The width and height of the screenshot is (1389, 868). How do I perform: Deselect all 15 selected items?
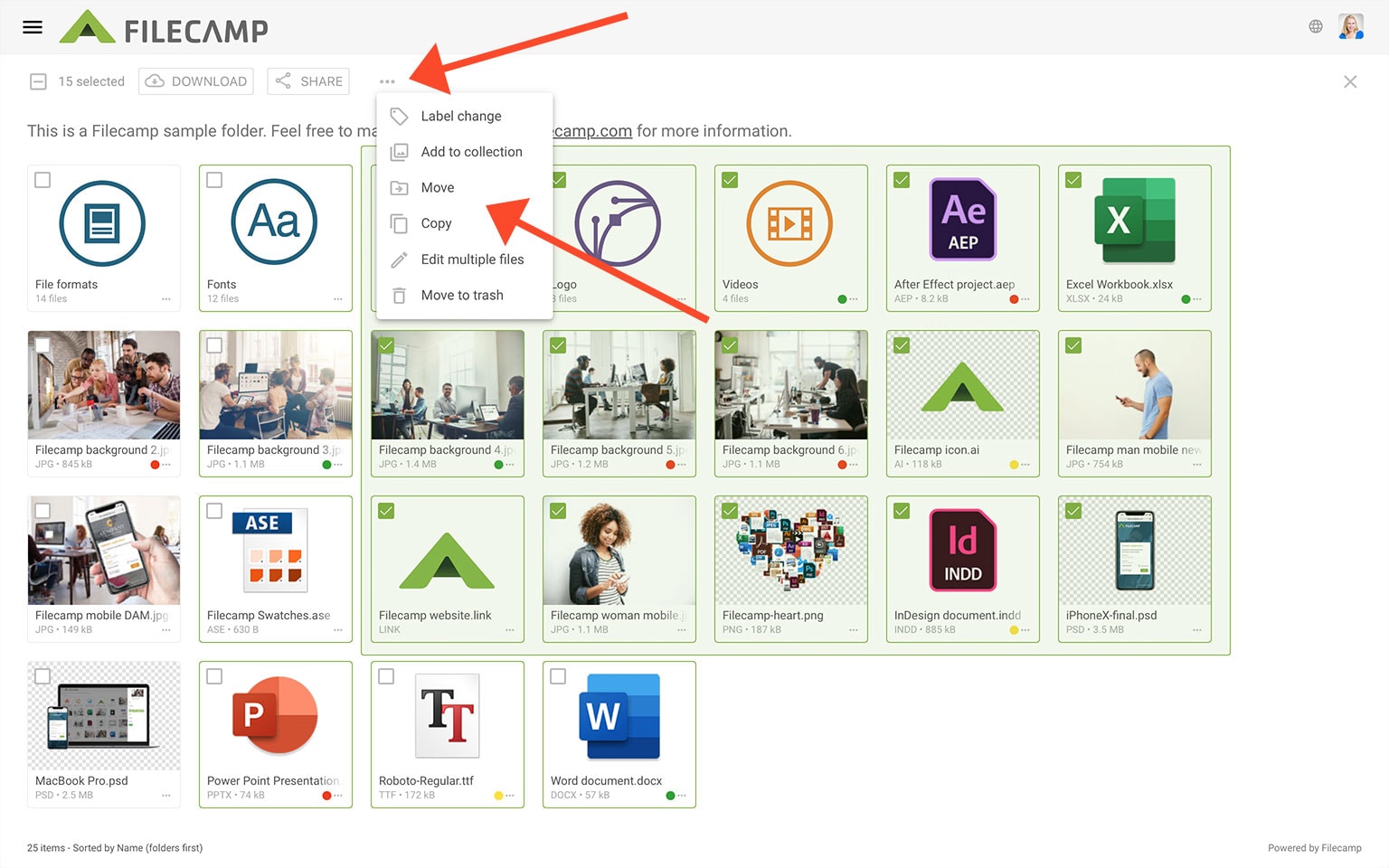point(38,81)
